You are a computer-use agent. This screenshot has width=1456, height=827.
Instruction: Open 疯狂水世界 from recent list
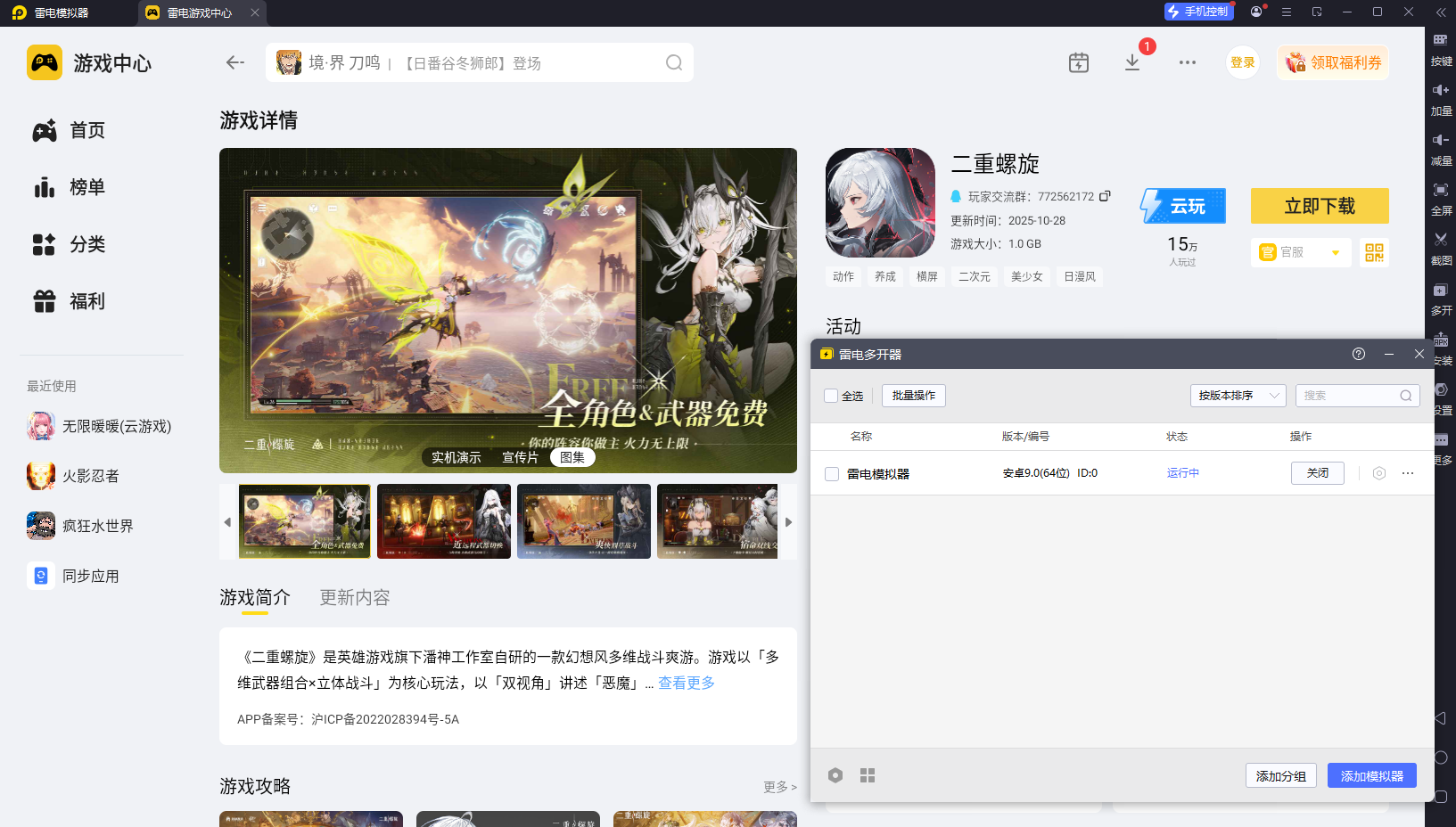coord(80,527)
